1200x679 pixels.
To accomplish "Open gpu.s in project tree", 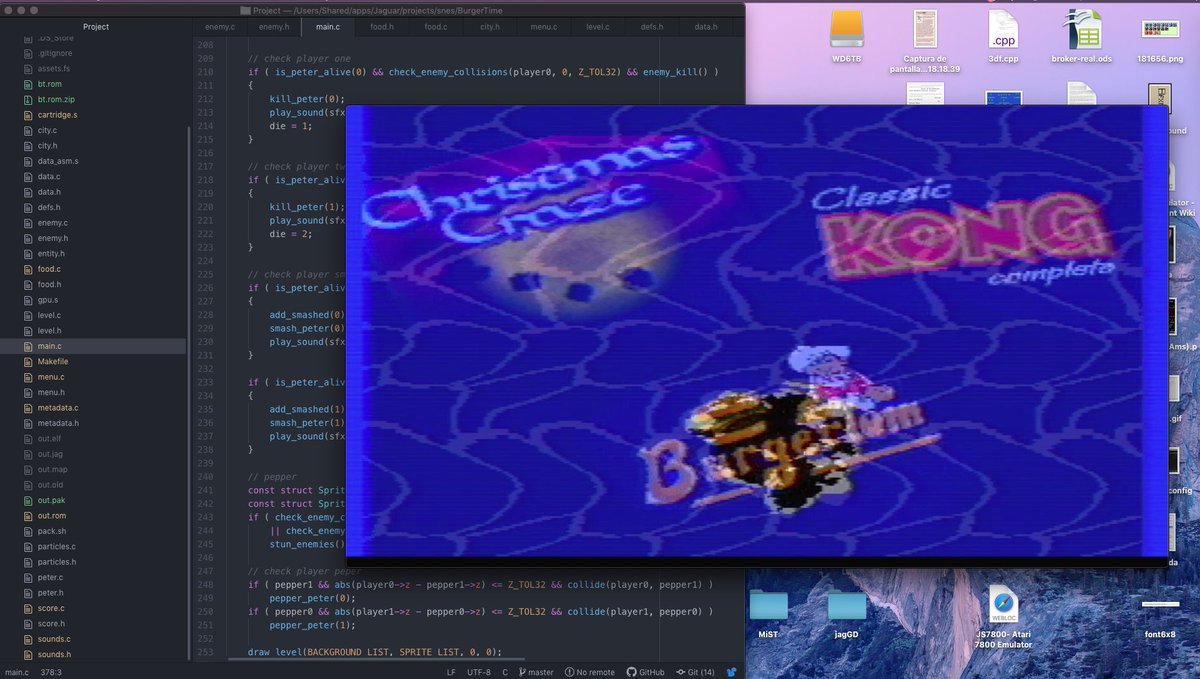I will (47, 300).
